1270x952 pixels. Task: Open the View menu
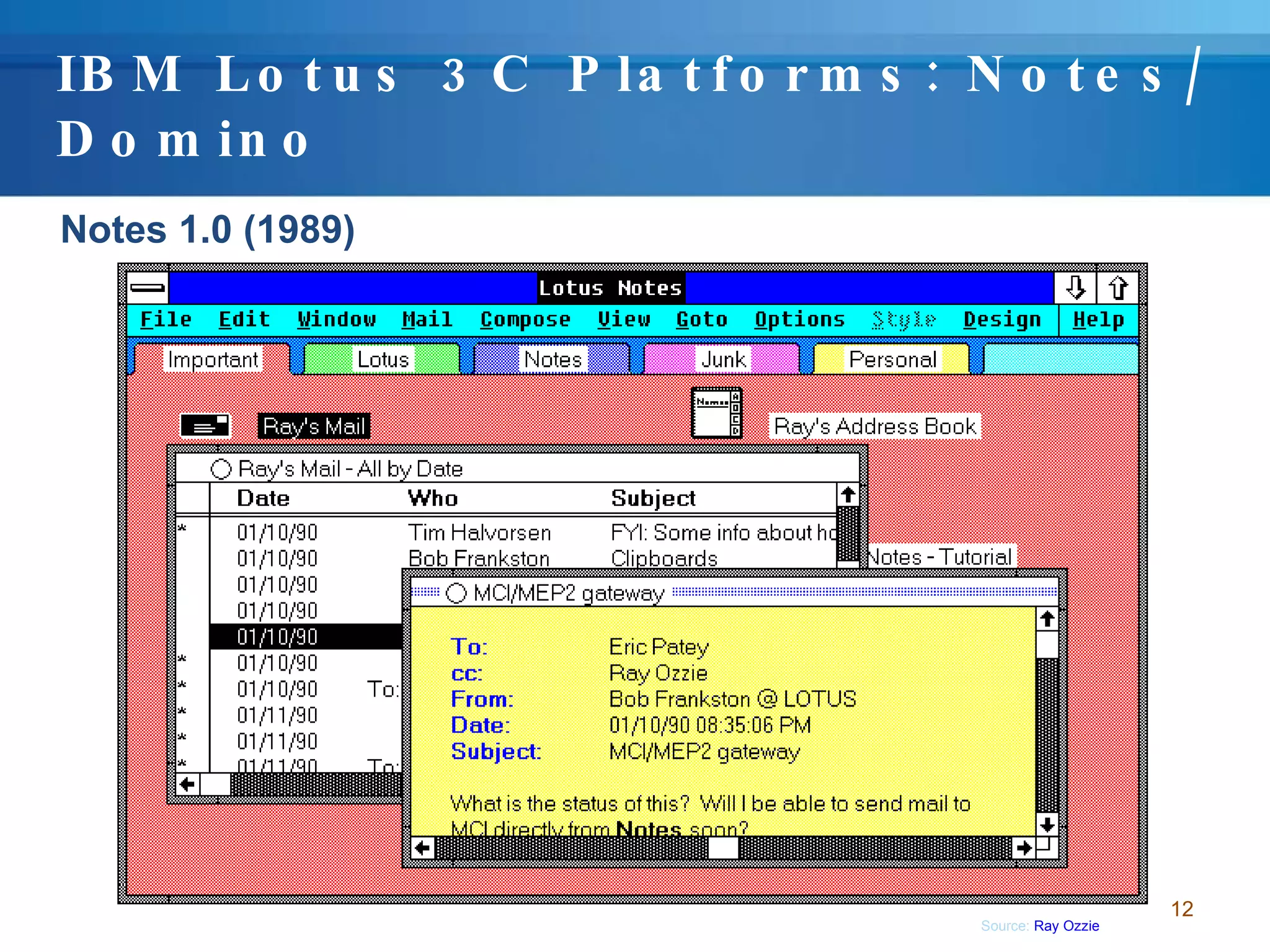coord(624,320)
